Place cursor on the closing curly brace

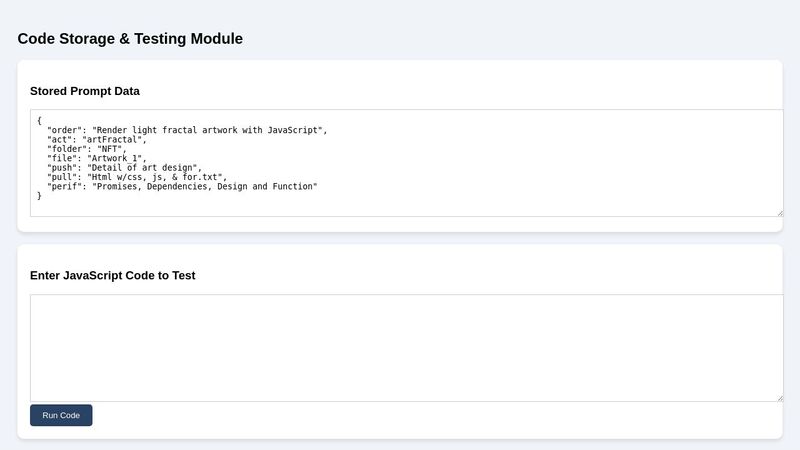click(40, 196)
